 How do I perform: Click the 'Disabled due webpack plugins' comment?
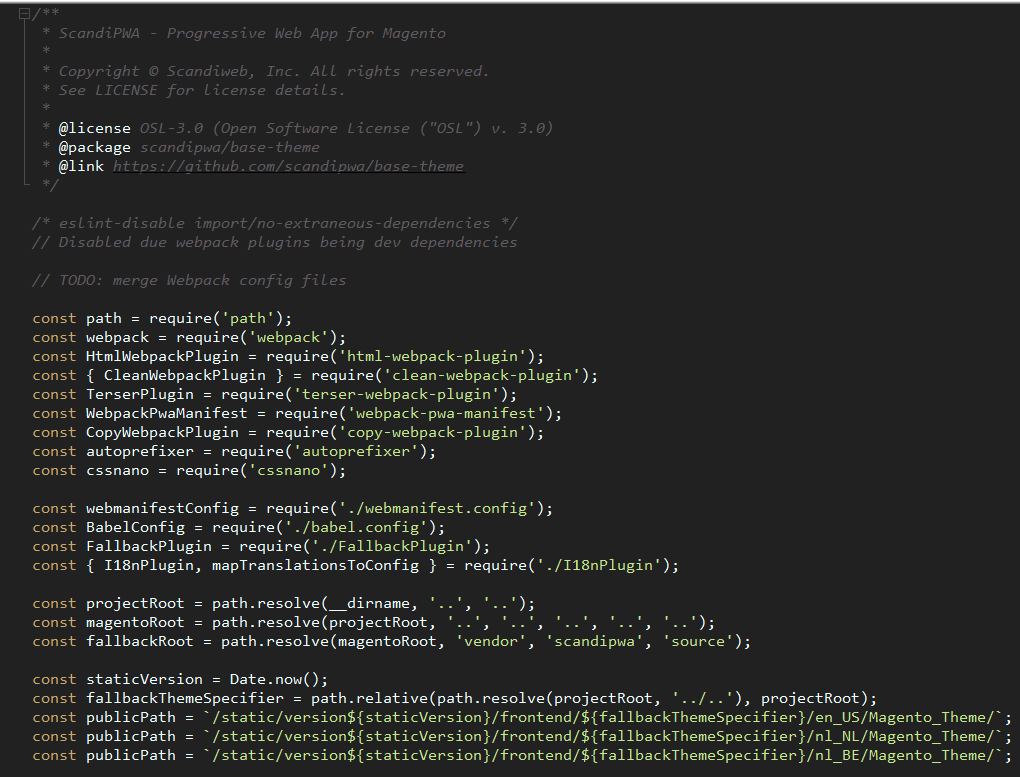click(x=275, y=242)
